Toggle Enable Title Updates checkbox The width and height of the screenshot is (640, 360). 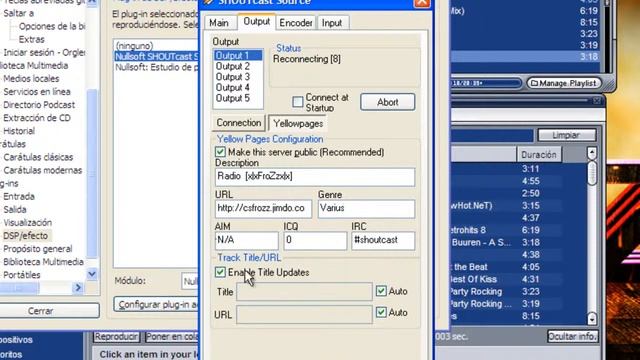pos(220,272)
